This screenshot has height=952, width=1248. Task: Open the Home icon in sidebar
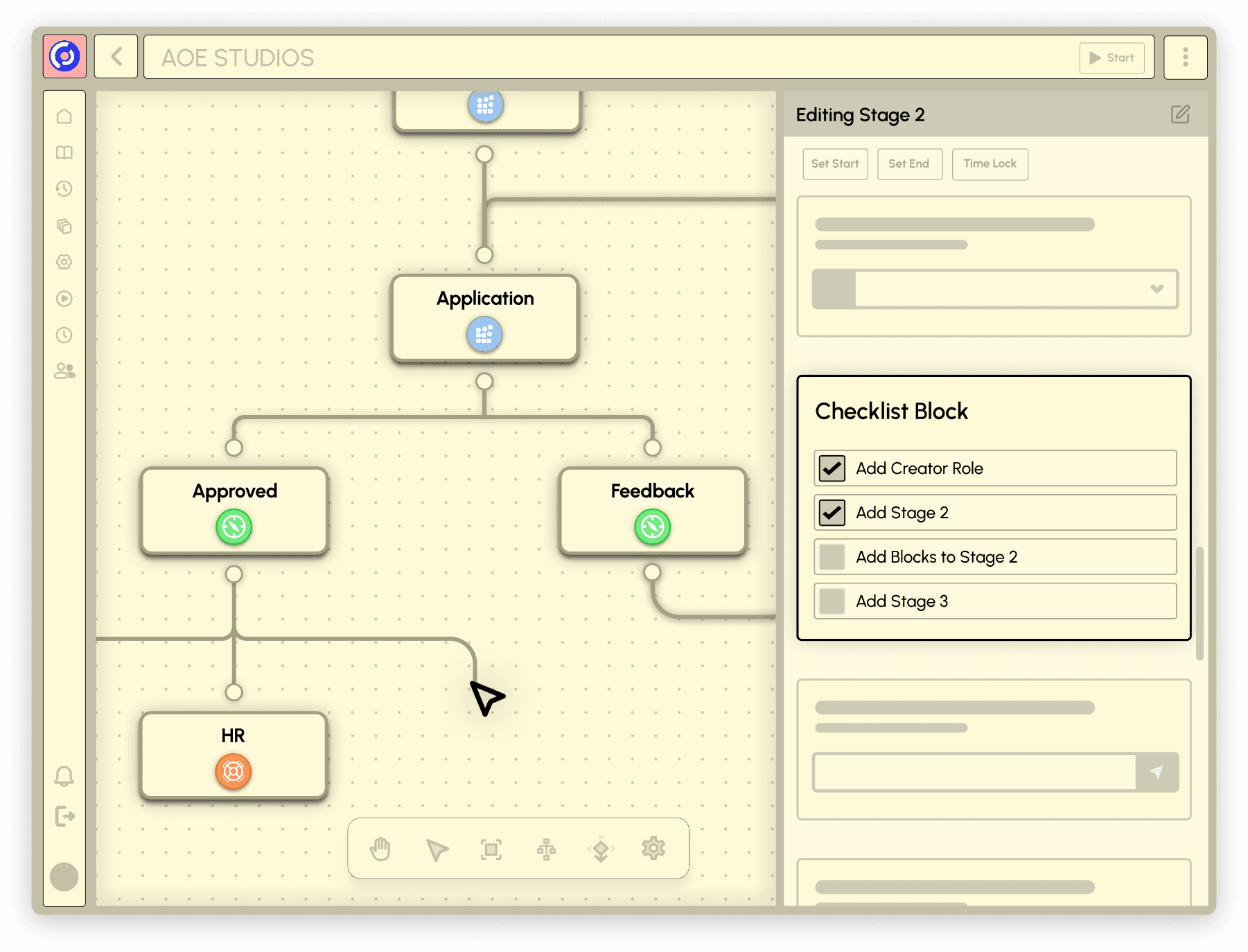coord(64,116)
